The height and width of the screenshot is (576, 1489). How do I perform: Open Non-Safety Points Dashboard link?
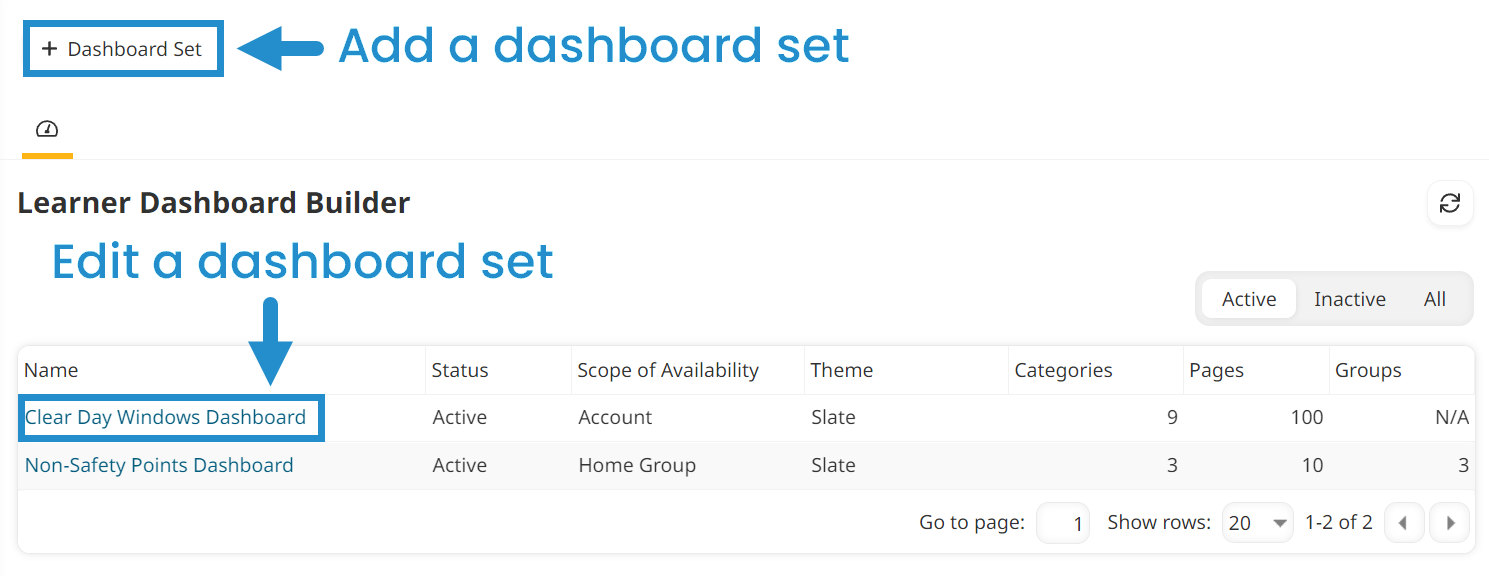coord(159,465)
